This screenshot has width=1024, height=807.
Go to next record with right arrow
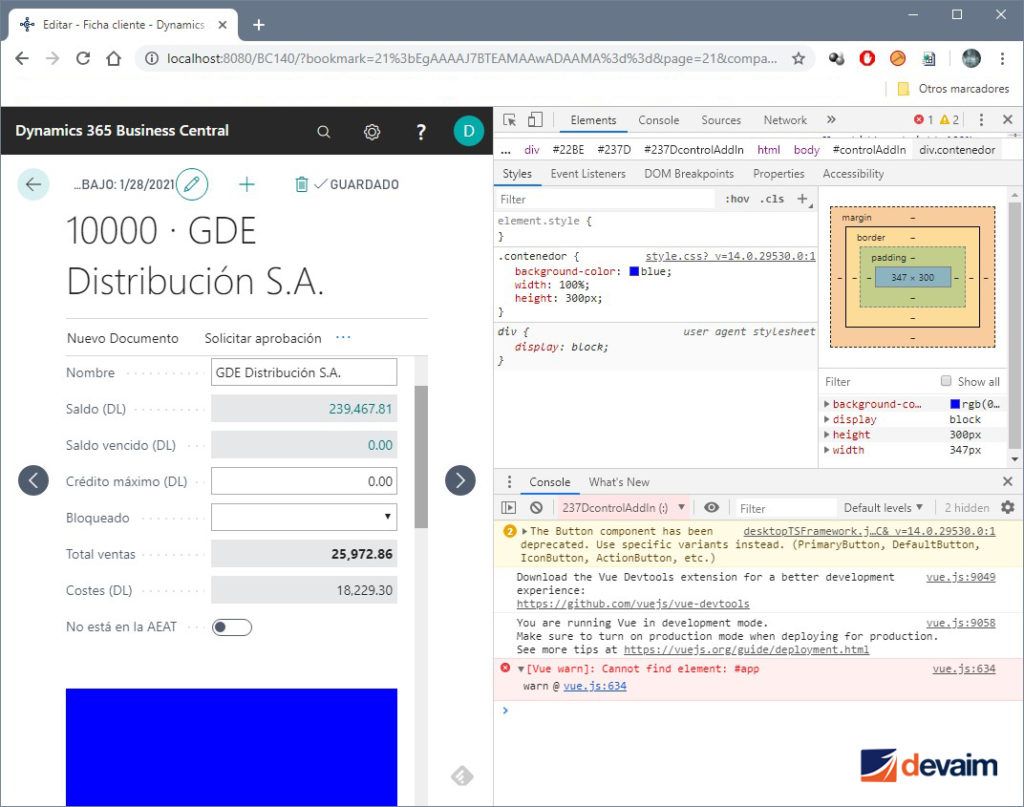click(x=460, y=480)
